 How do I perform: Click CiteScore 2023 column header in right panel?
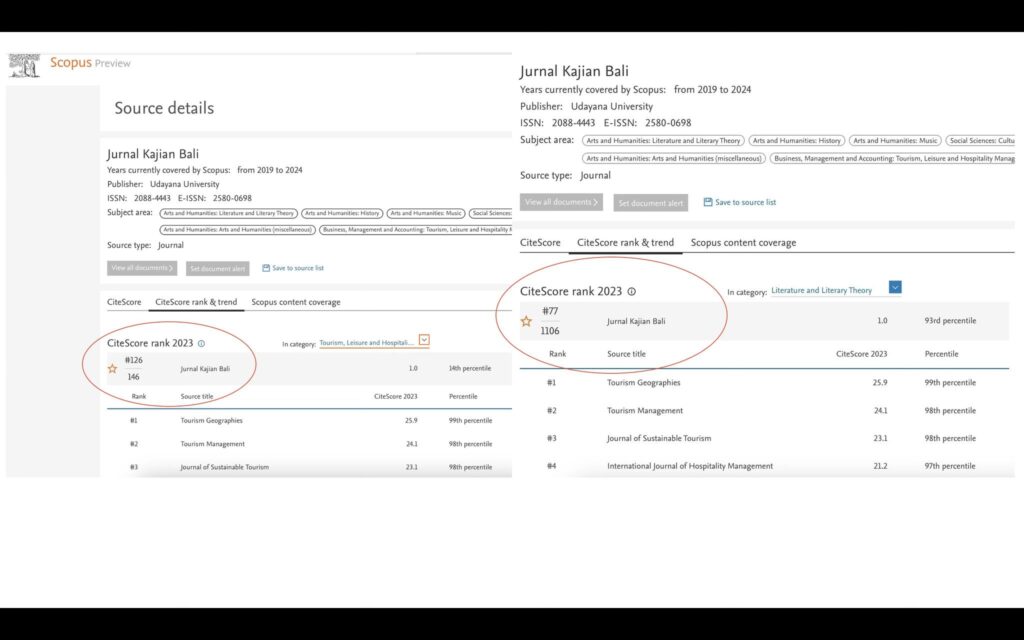[x=861, y=354]
